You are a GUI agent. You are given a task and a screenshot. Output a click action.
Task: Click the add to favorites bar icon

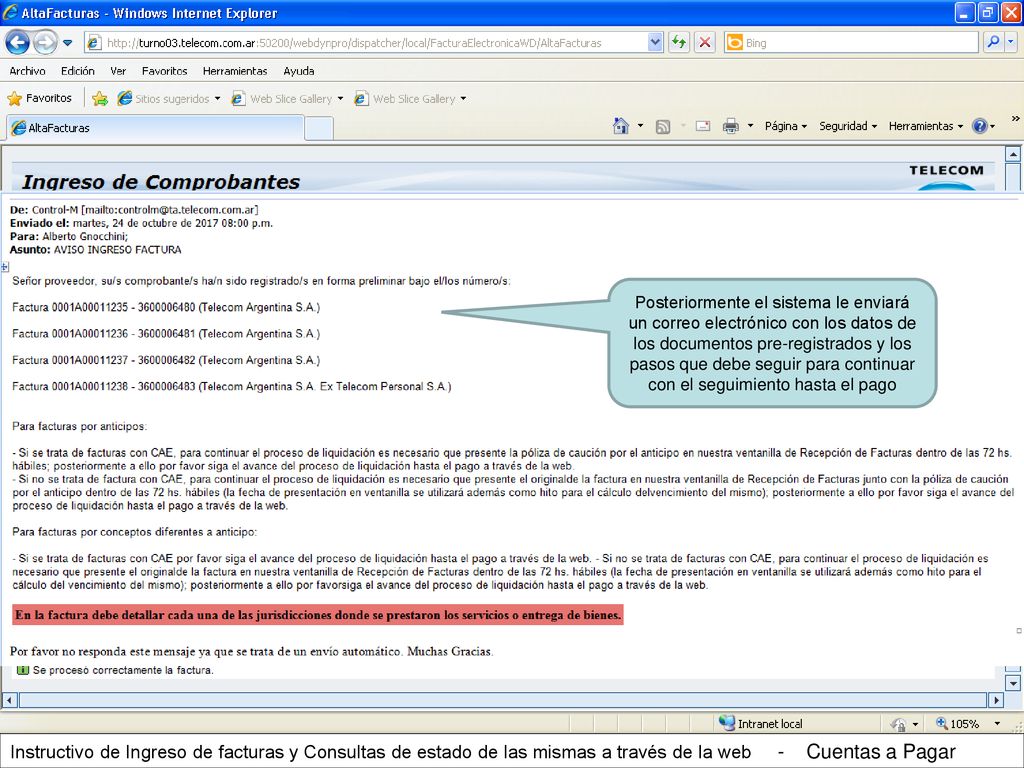(x=100, y=99)
